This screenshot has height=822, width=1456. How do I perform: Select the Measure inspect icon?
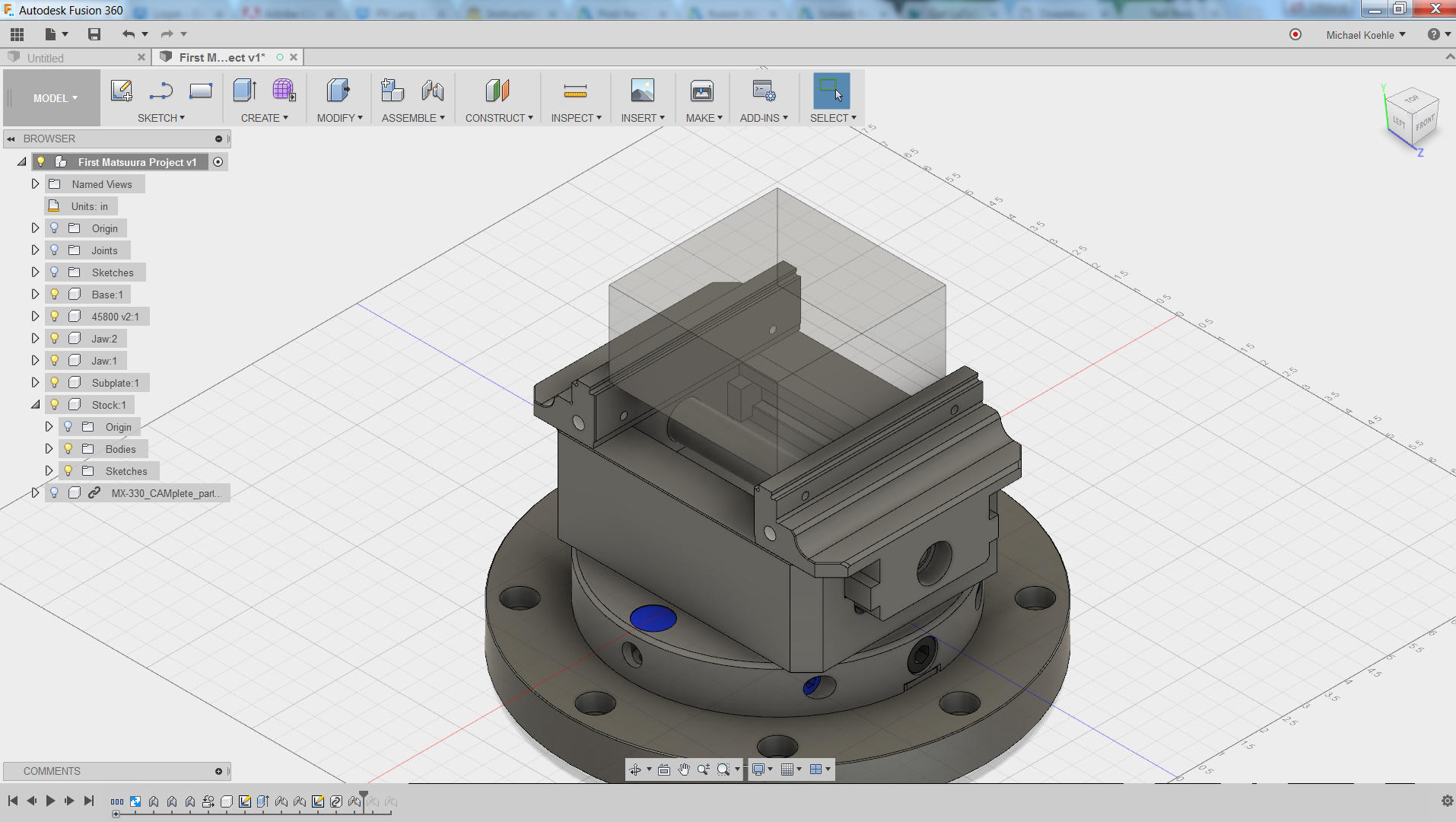(x=575, y=91)
